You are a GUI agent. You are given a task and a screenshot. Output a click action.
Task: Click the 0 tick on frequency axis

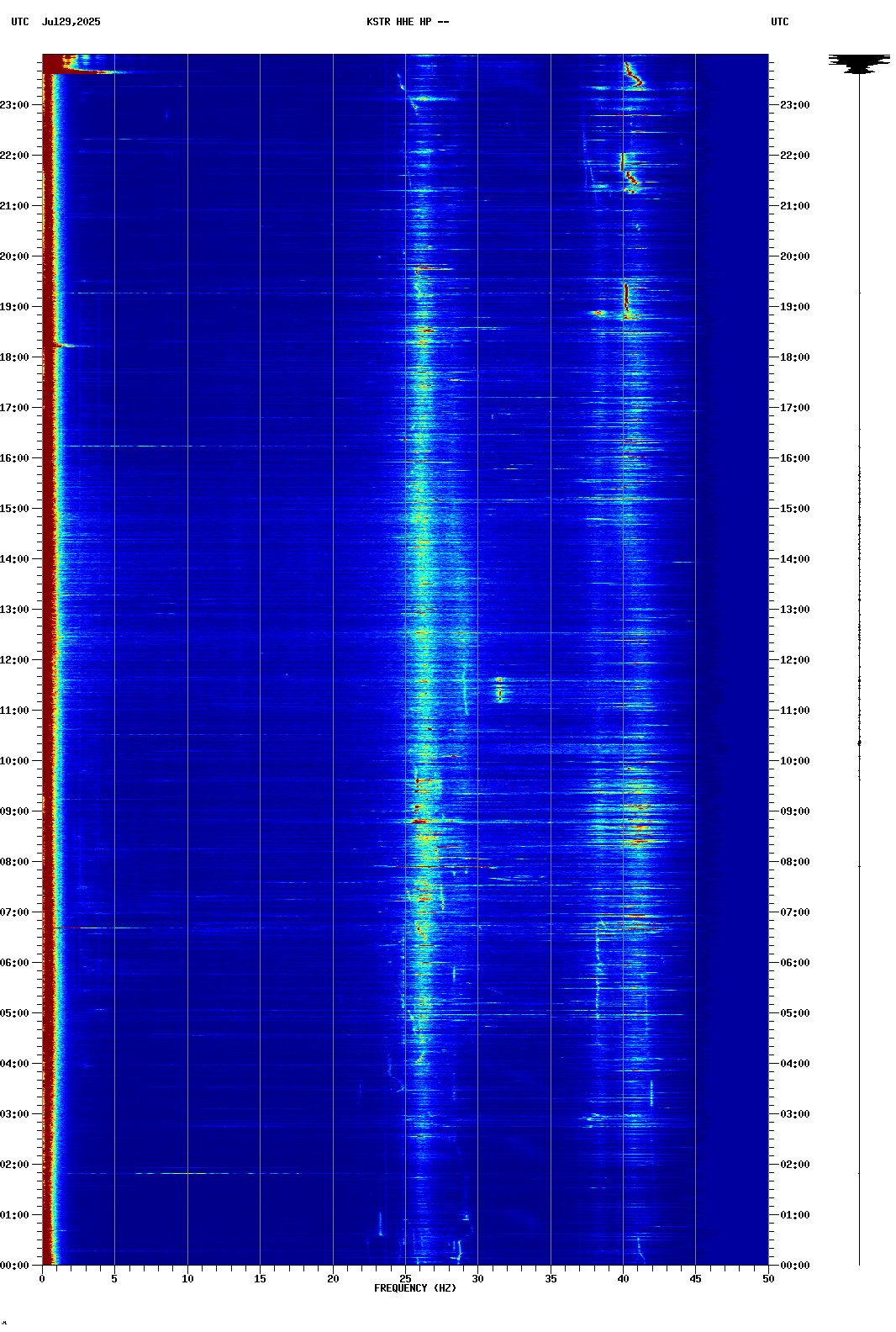(42, 1279)
